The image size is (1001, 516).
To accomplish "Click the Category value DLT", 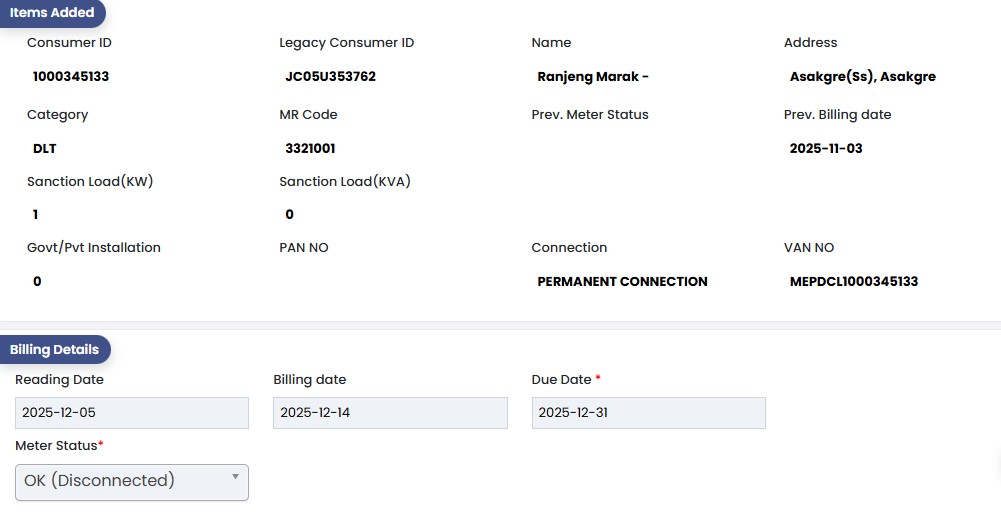I will pyautogui.click(x=45, y=149).
